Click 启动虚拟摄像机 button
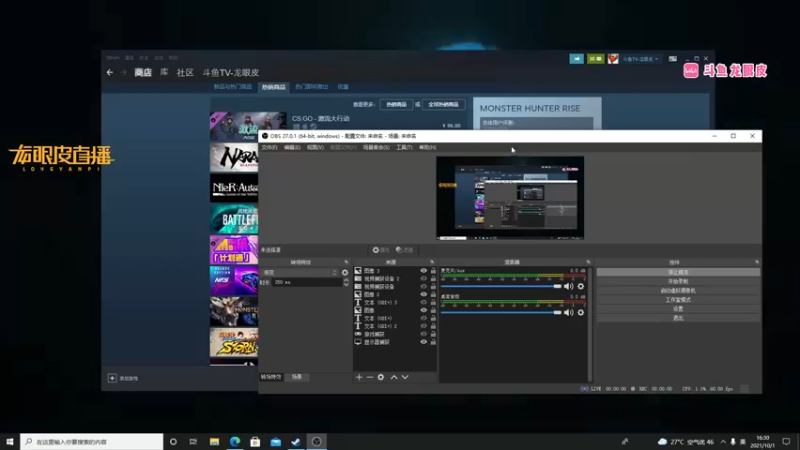The height and width of the screenshot is (450, 800). 678,291
